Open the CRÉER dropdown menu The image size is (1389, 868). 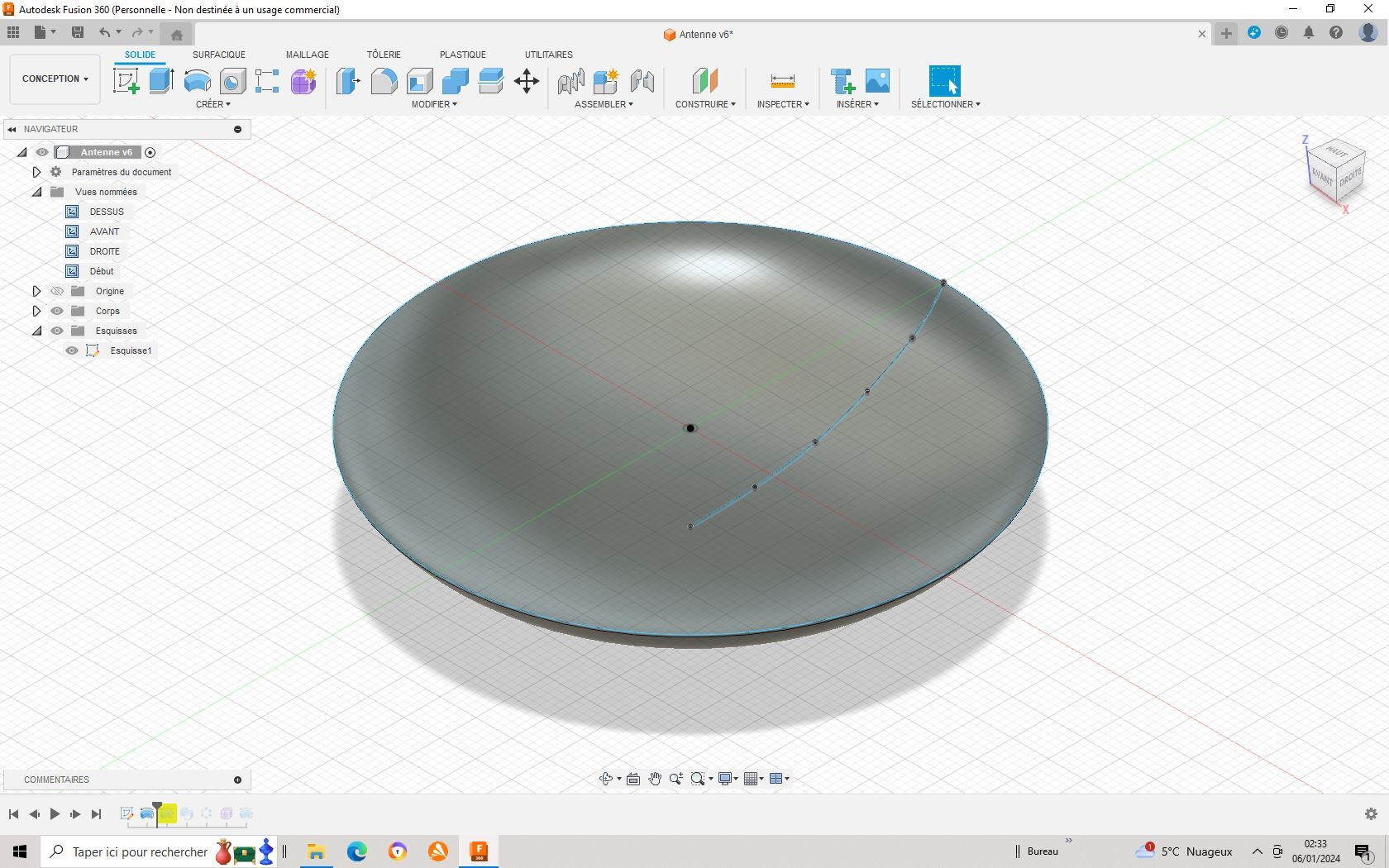click(213, 104)
